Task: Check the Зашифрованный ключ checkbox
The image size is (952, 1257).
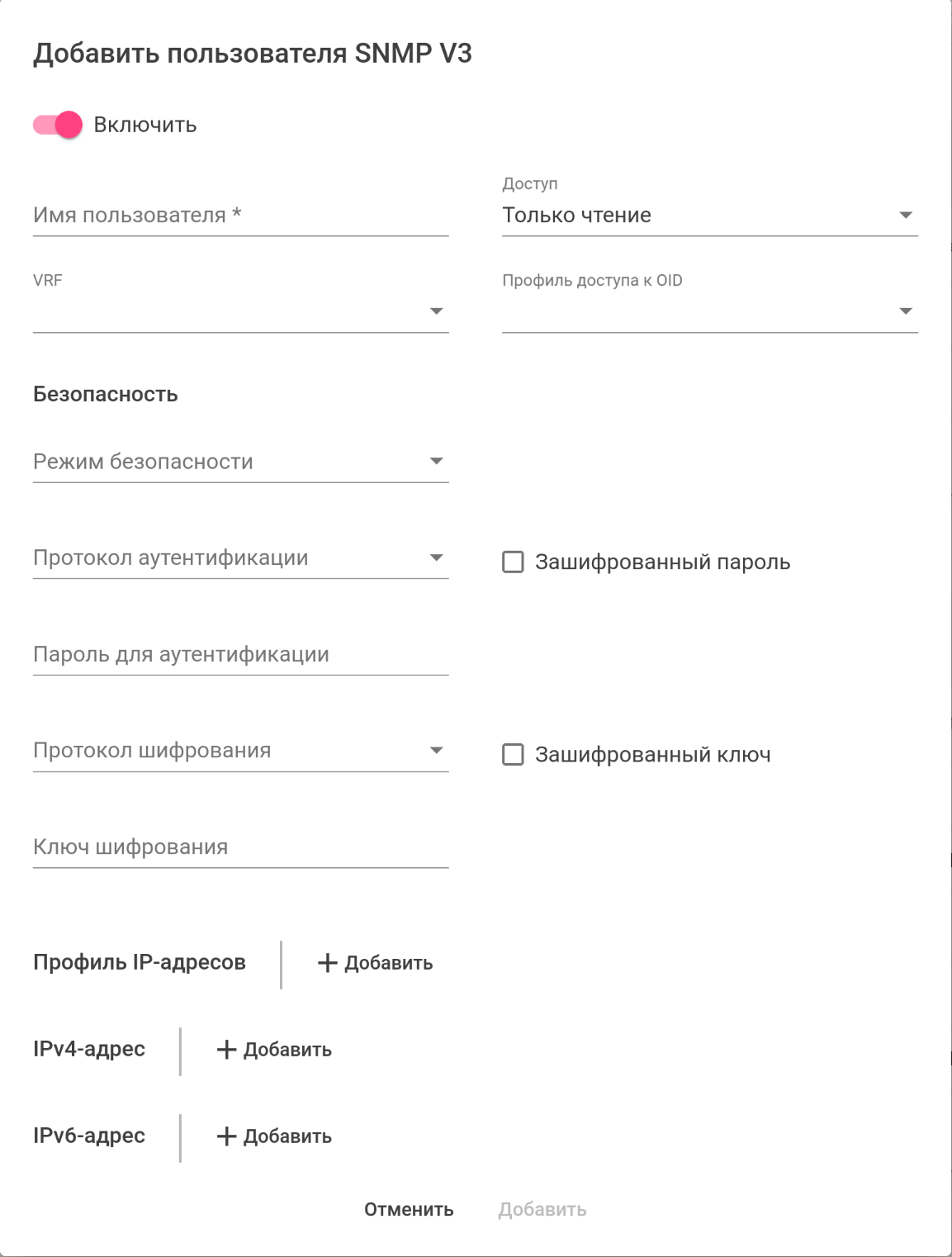Action: [513, 755]
